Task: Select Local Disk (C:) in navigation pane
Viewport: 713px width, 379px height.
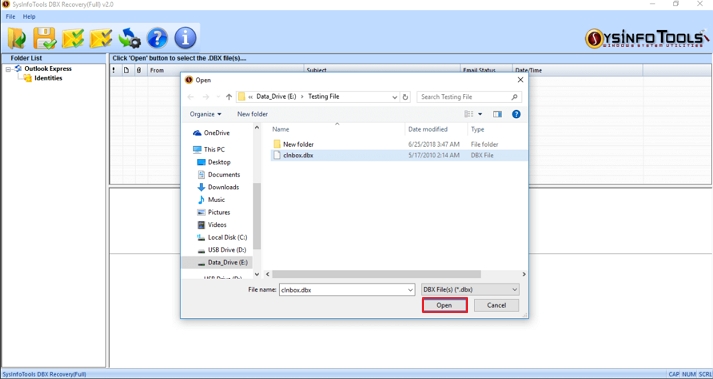Action: [x=222, y=238]
